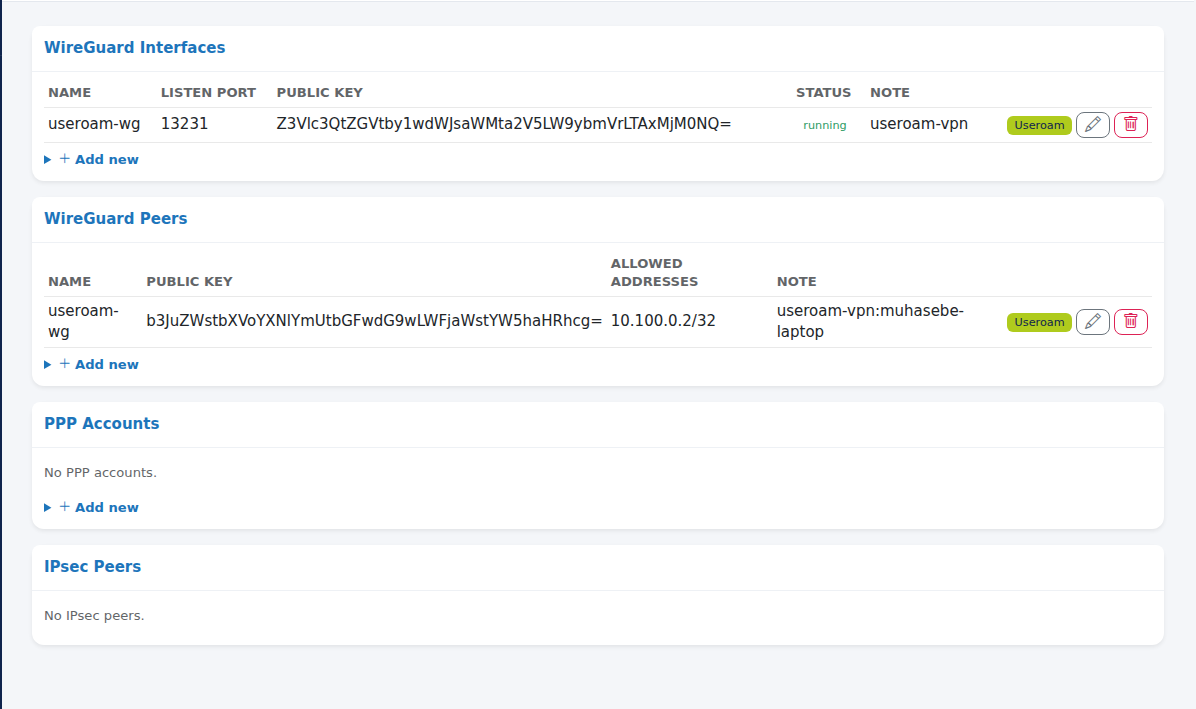Expand Add new under WireGuard Peers
Screen dimensions: 1196x709
[92, 364]
